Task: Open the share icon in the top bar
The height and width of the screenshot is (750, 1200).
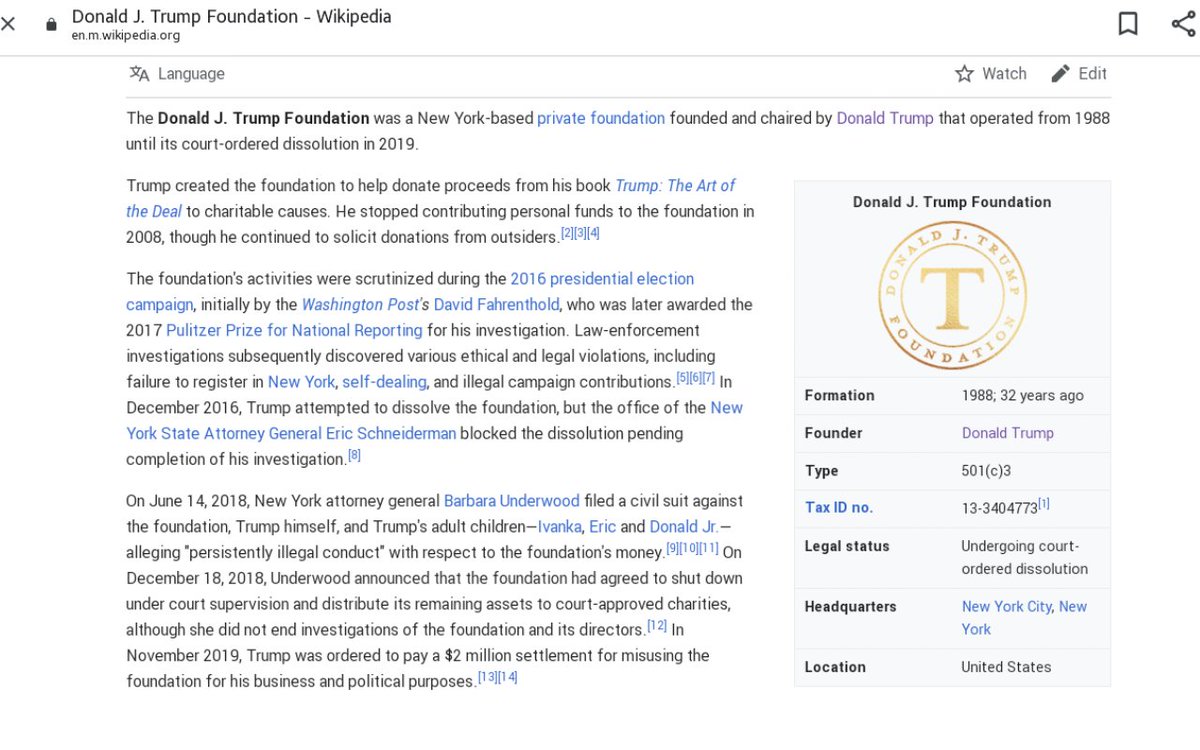Action: pos(1184,24)
